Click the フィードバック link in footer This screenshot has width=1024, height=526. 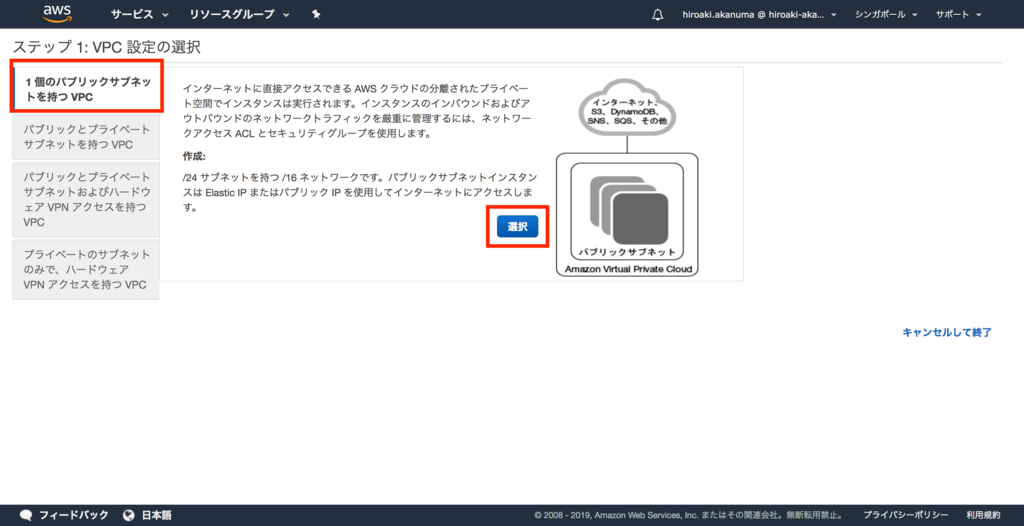tap(74, 515)
